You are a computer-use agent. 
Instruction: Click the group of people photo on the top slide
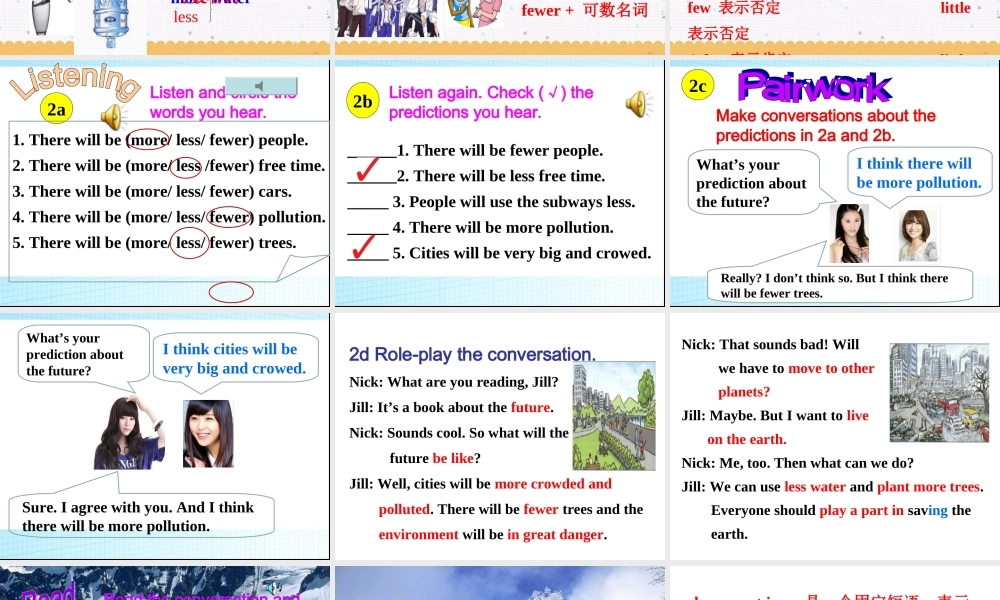tap(387, 18)
